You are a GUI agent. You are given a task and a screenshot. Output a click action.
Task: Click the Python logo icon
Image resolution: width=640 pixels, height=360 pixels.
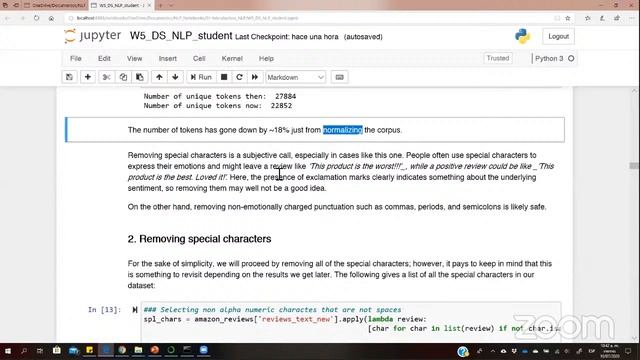pyautogui.click(x=522, y=36)
